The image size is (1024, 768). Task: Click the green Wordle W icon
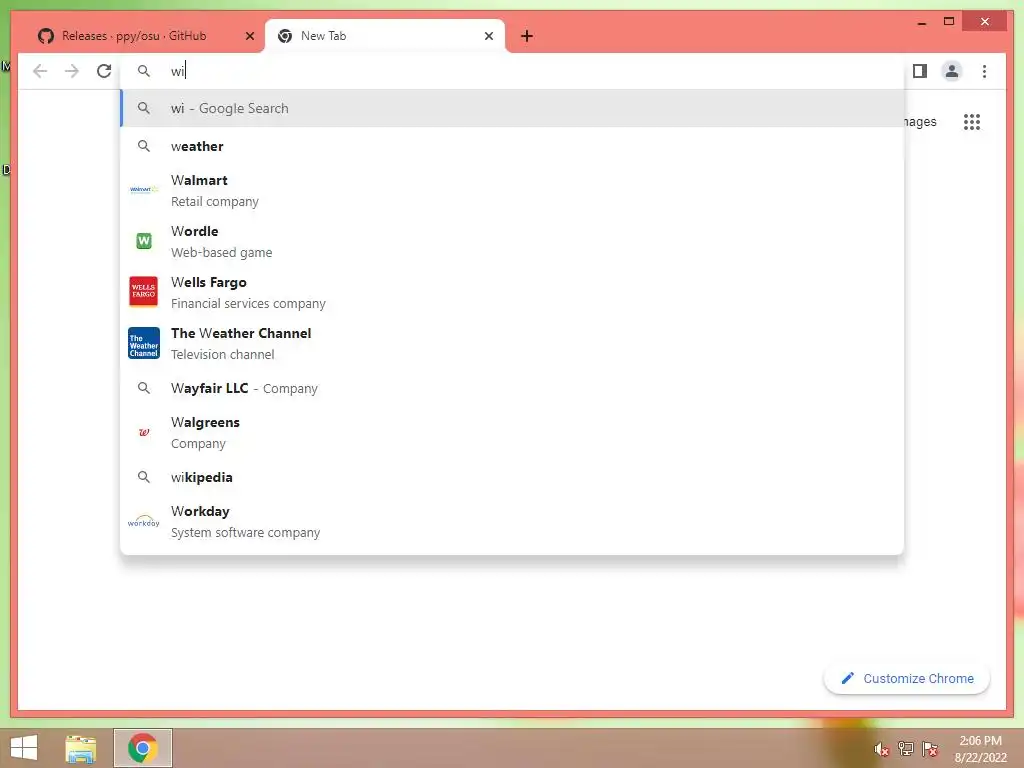pyautogui.click(x=144, y=241)
